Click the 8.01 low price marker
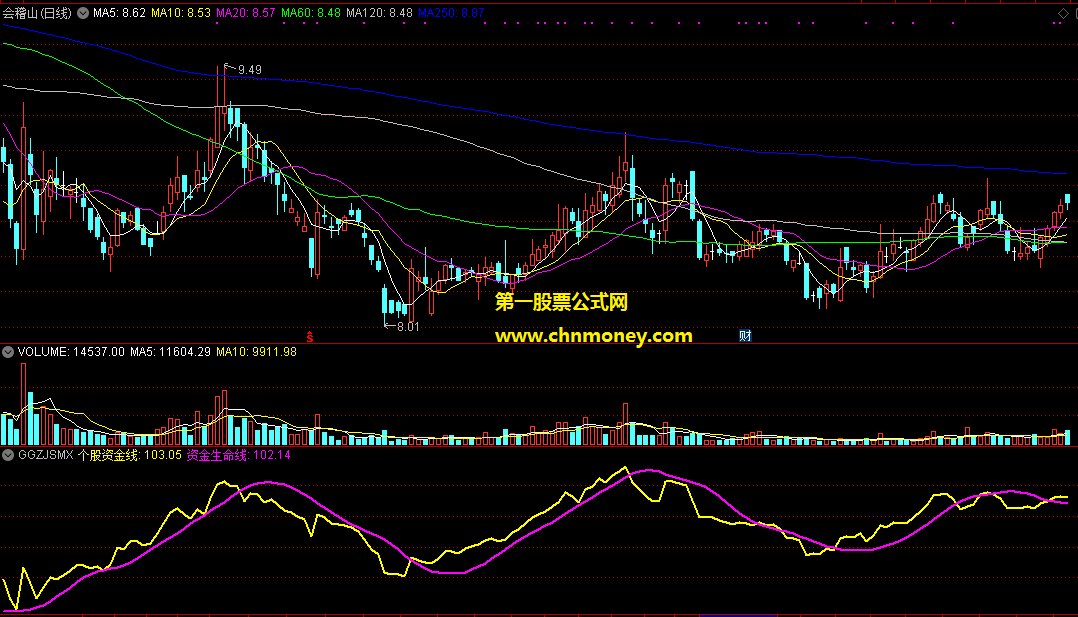 (x=408, y=327)
